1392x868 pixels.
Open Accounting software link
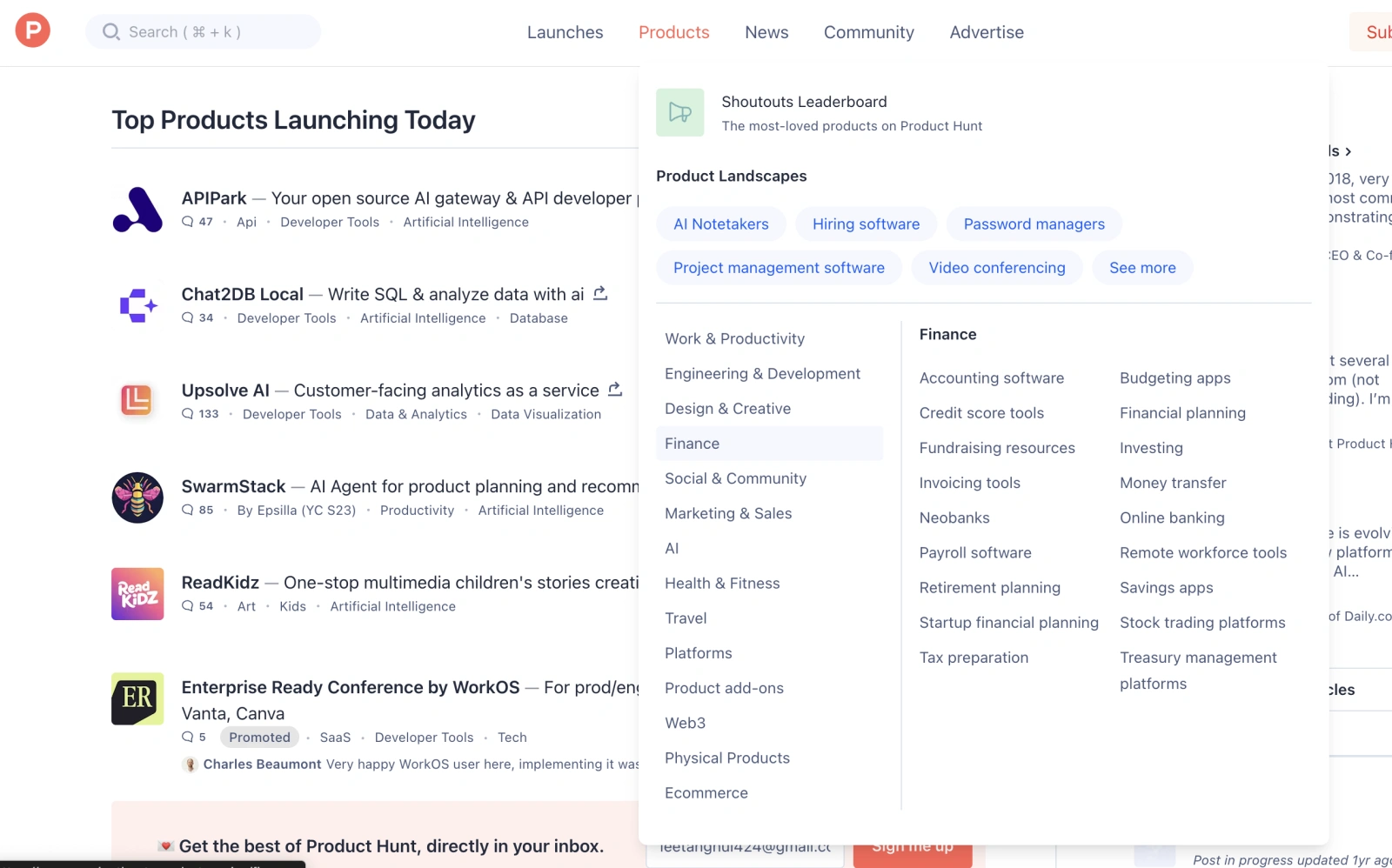point(991,378)
